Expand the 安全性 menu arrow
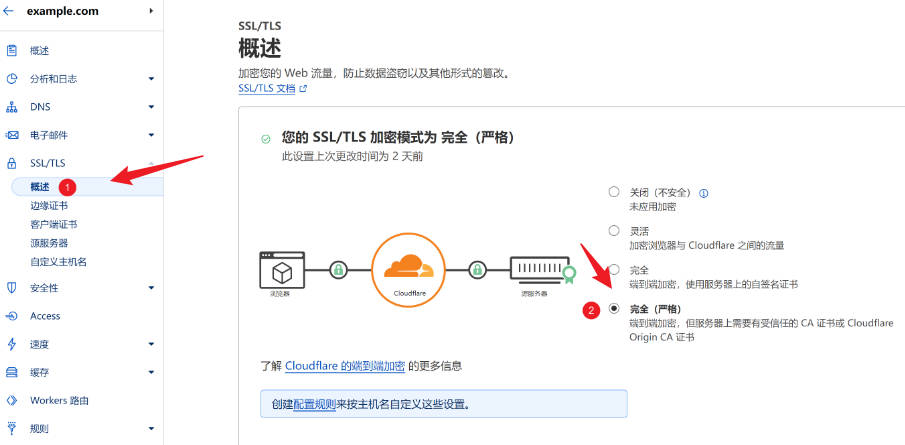 click(x=151, y=287)
